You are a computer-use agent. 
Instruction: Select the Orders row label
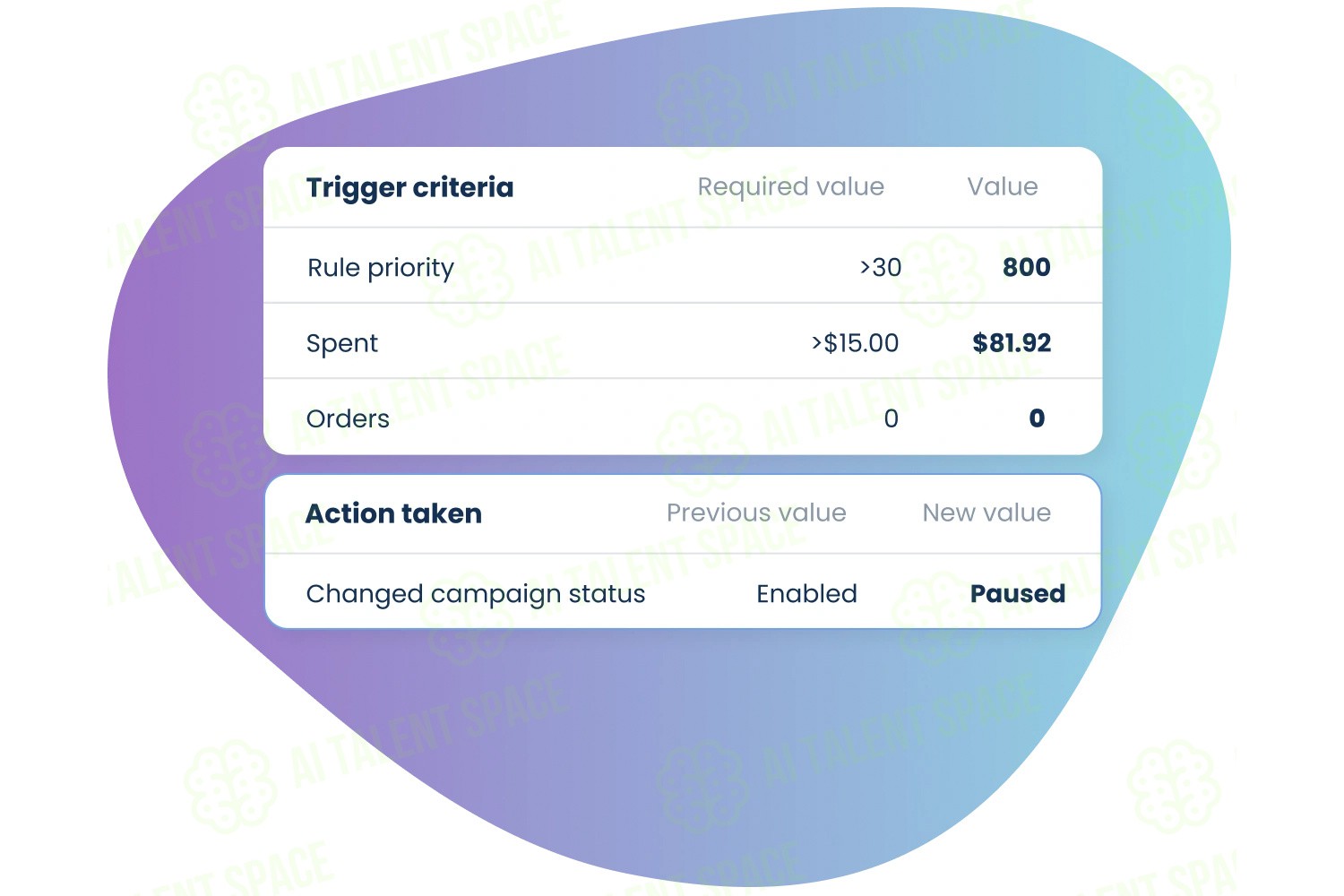coord(348,418)
